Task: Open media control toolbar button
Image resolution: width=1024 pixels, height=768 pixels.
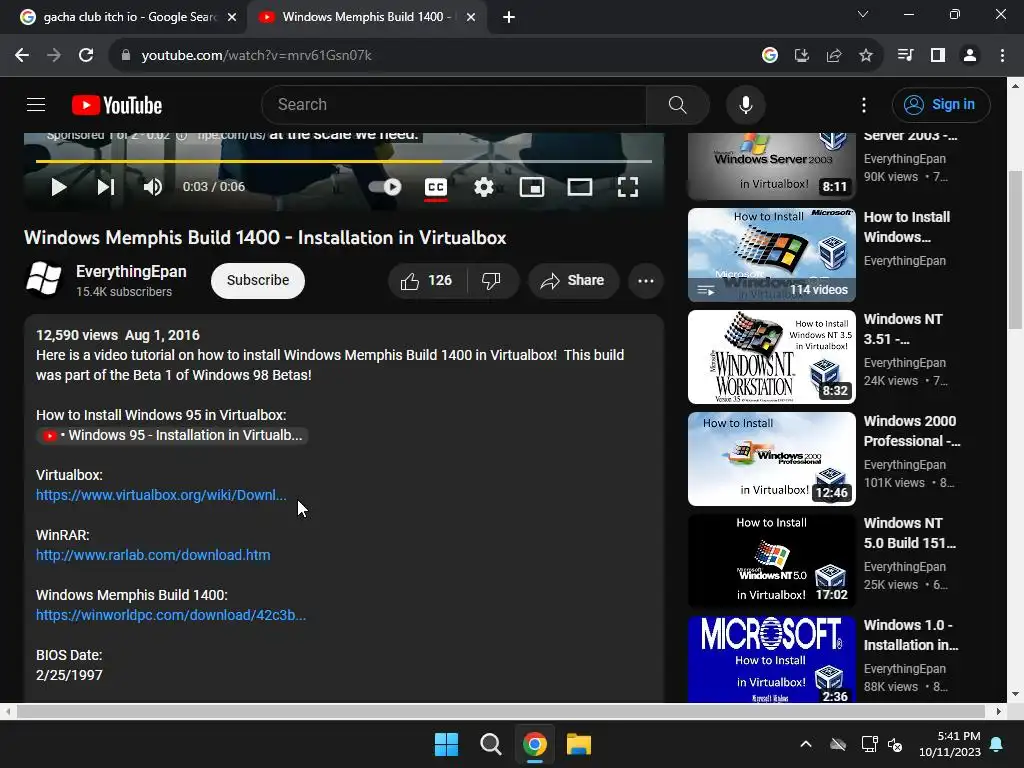Action: point(905,56)
